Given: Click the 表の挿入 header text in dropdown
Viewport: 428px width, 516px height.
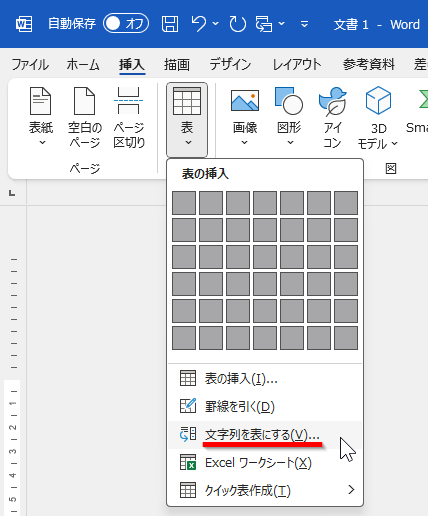Looking at the screenshot, I should (x=205, y=174).
